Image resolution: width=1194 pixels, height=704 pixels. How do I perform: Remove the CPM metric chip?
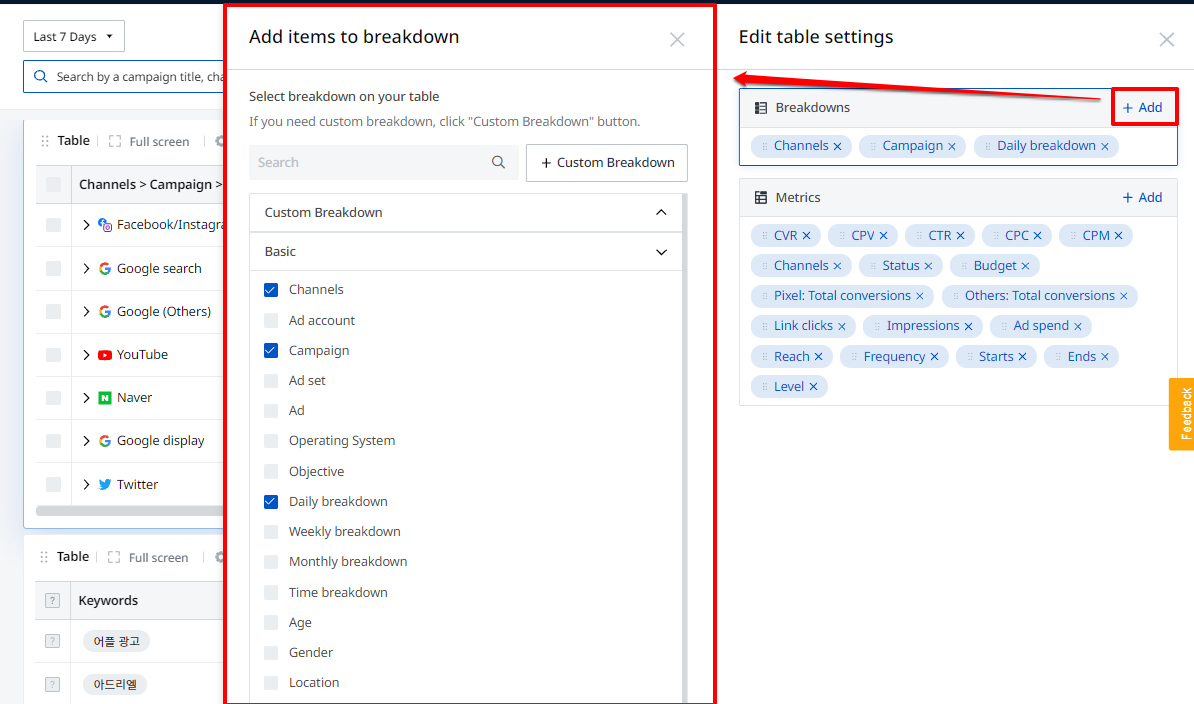click(x=1119, y=236)
